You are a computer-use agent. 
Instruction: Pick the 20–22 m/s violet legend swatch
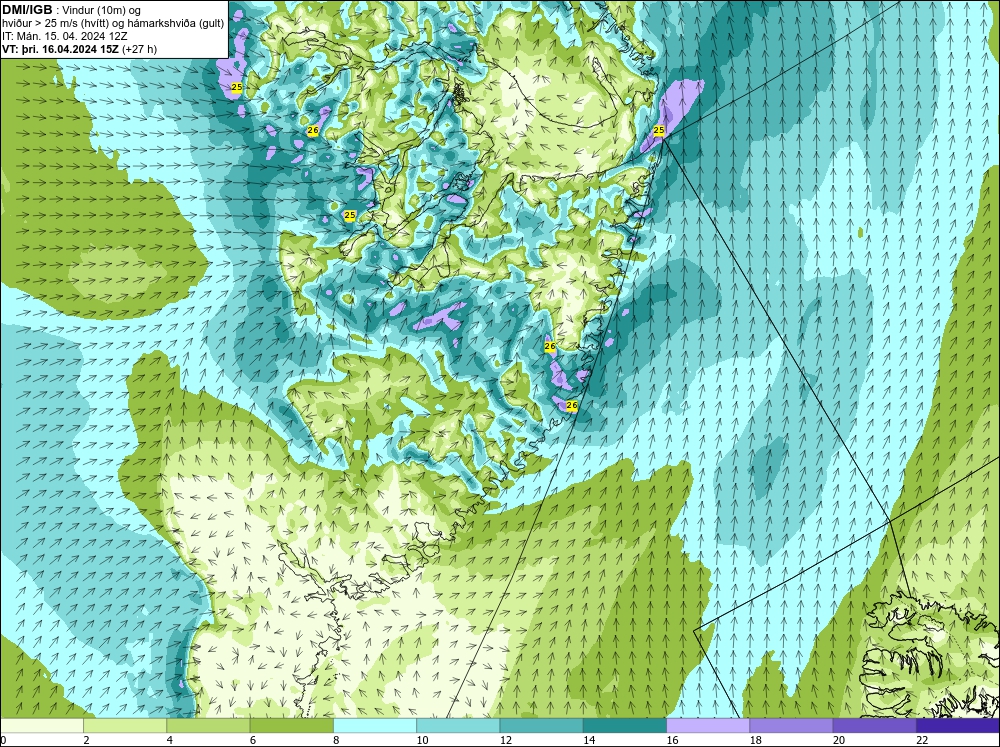[x=874, y=725]
